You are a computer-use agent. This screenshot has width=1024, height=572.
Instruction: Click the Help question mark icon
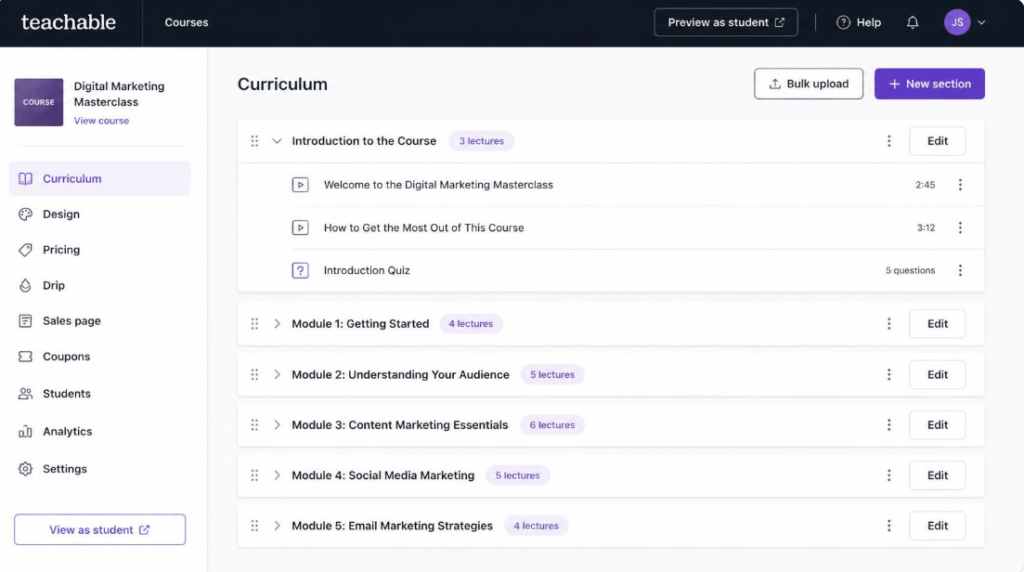coord(843,22)
